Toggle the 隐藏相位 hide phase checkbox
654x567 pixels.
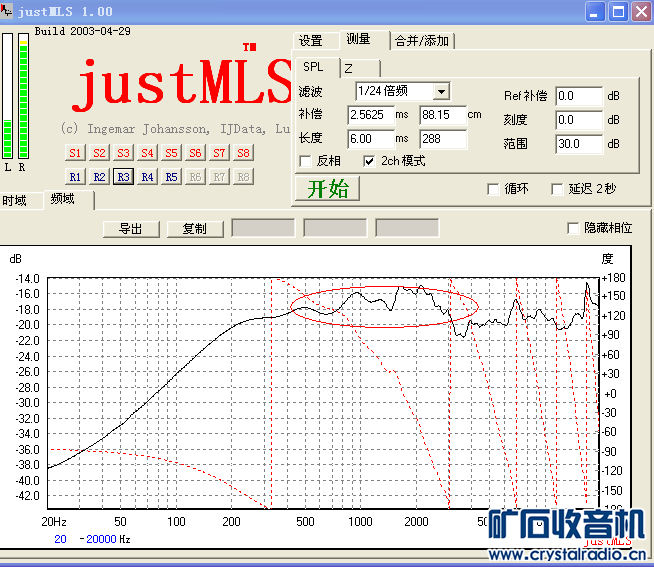(573, 228)
